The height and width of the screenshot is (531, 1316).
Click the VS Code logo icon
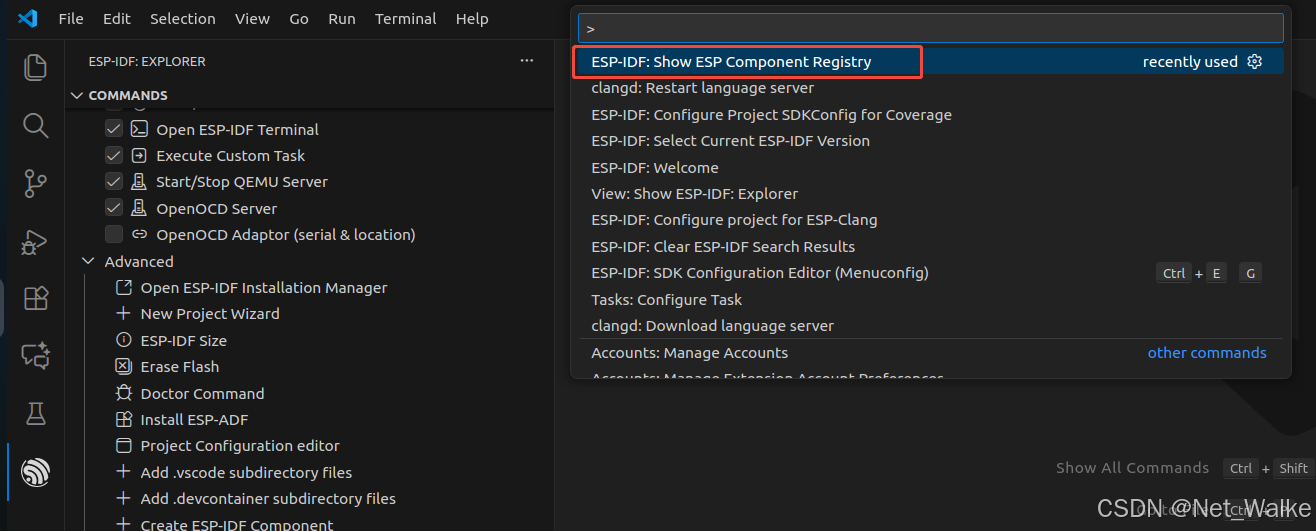coord(27,18)
